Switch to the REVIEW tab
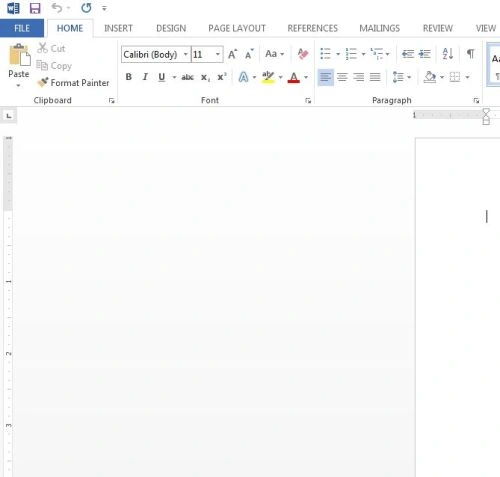The image size is (500, 477). point(438,28)
